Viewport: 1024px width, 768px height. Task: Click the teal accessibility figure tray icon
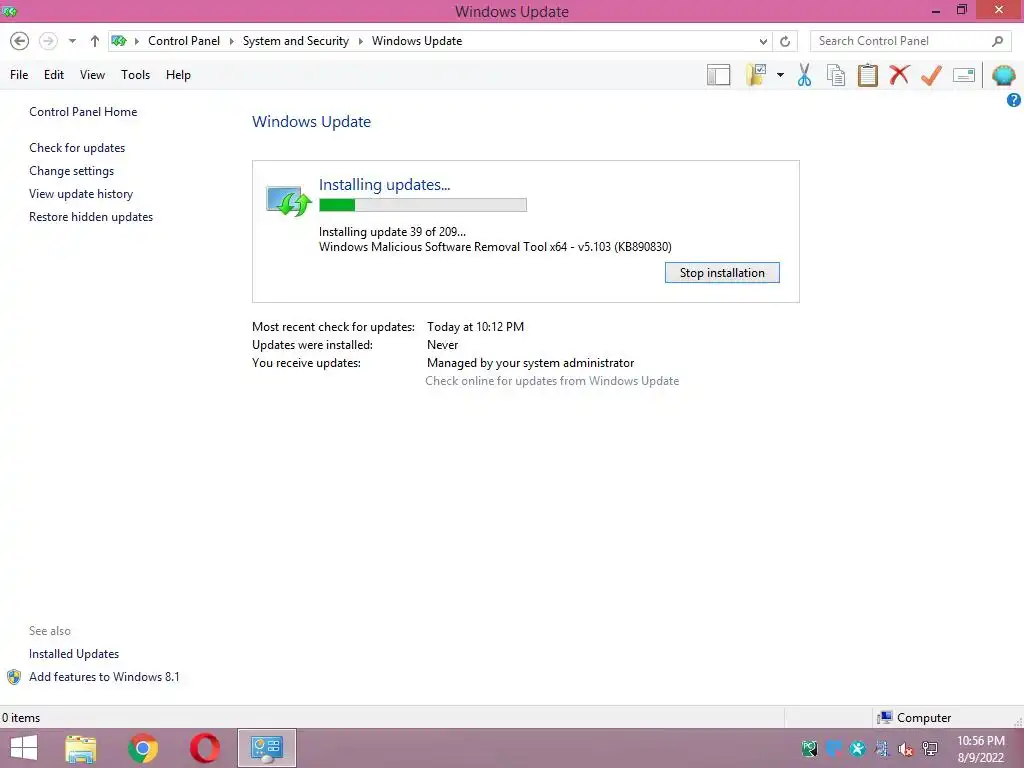click(x=857, y=749)
